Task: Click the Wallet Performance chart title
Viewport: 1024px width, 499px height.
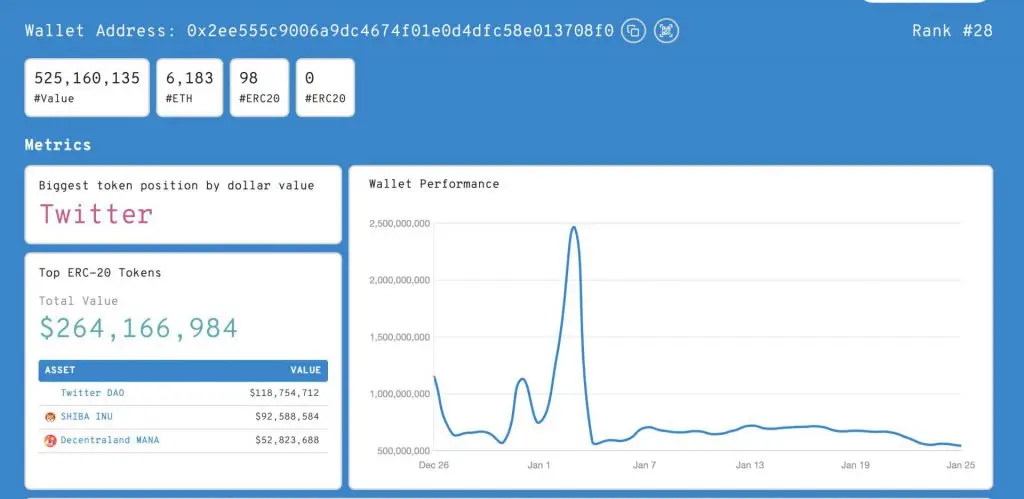Action: [x=434, y=184]
